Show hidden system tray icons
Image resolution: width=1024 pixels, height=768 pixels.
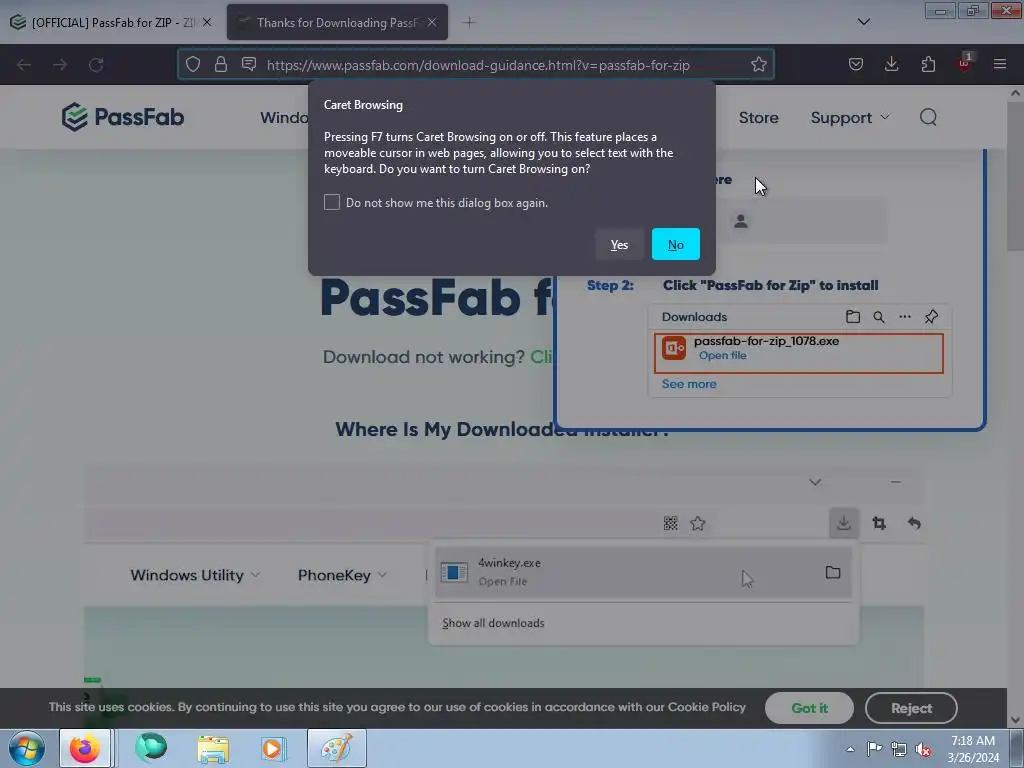click(x=850, y=749)
